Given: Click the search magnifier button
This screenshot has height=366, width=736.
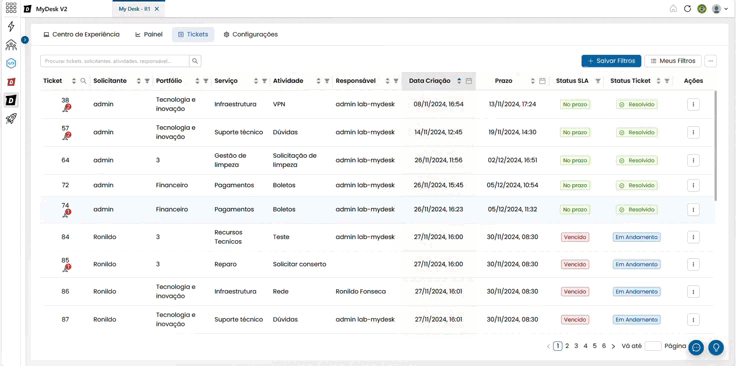Looking at the screenshot, I should point(195,61).
